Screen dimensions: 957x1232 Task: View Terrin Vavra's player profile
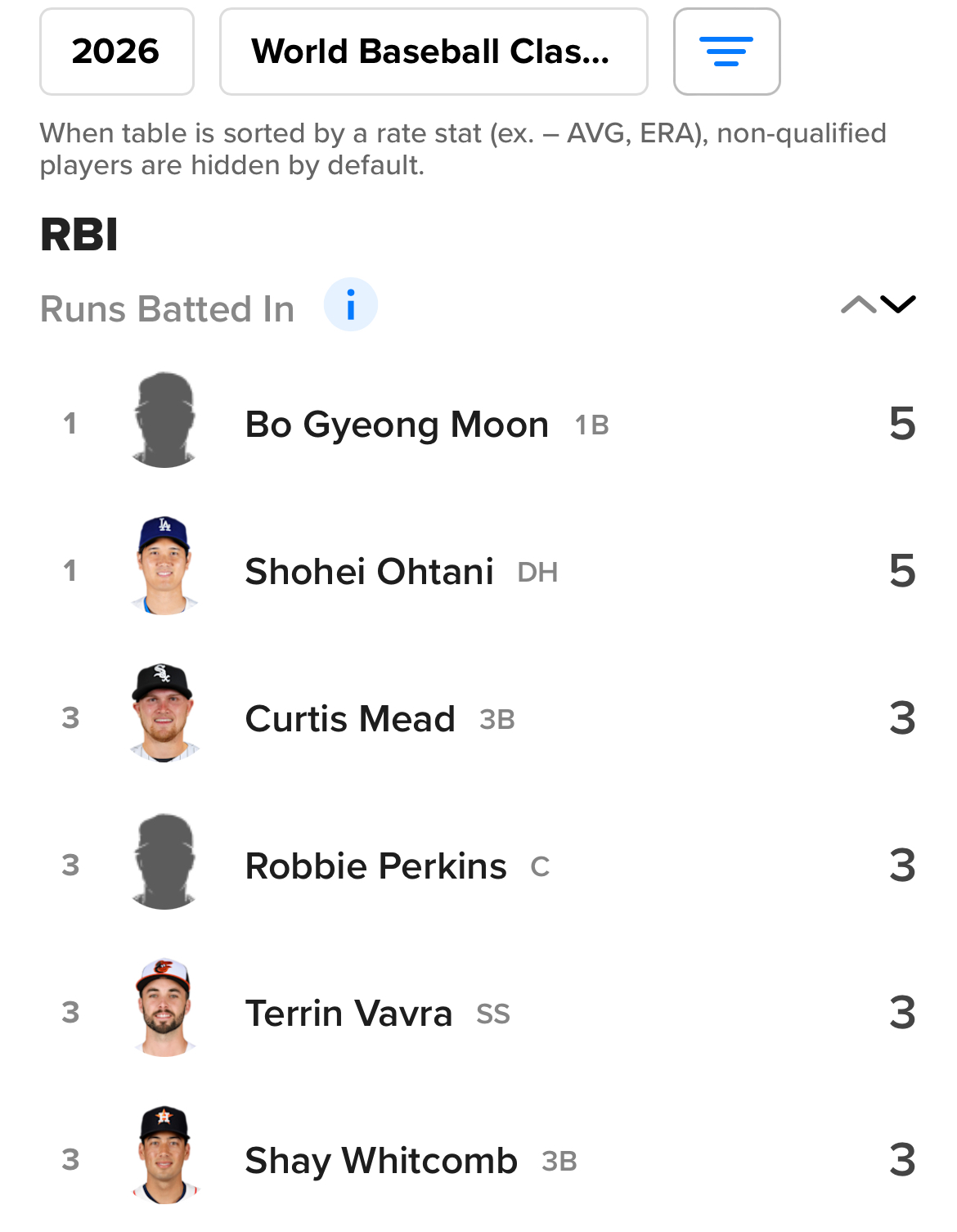pos(348,1014)
